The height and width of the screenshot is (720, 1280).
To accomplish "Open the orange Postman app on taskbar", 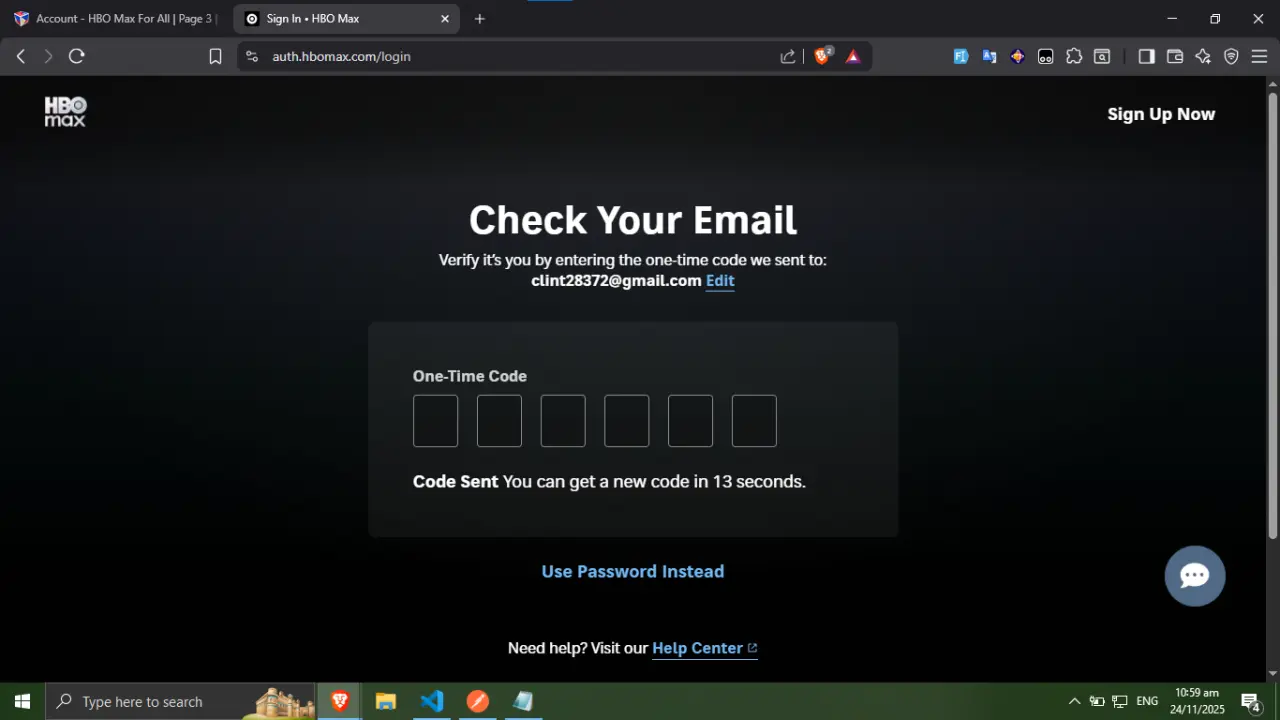I will point(478,701).
